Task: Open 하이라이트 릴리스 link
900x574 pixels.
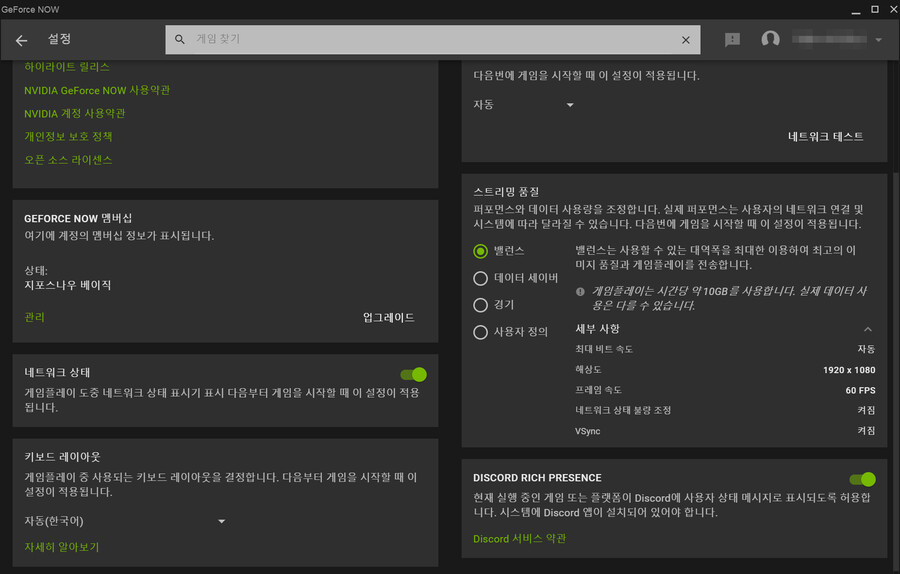Action: (x=67, y=67)
